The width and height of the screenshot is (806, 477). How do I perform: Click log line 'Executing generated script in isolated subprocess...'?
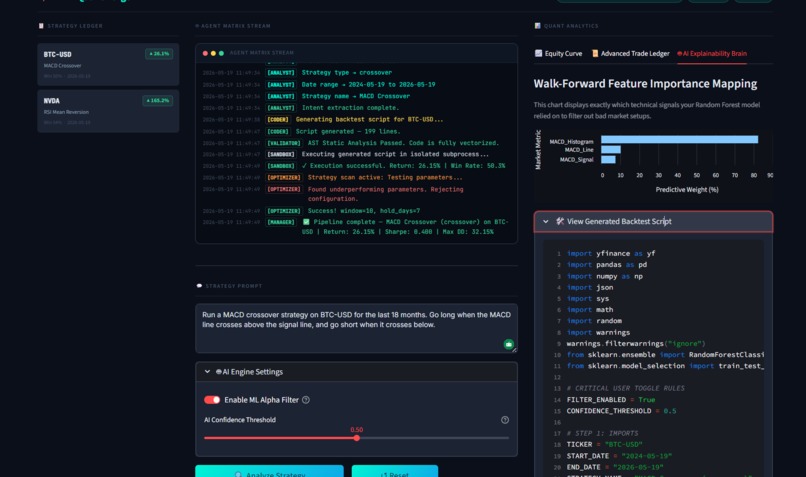click(395, 154)
